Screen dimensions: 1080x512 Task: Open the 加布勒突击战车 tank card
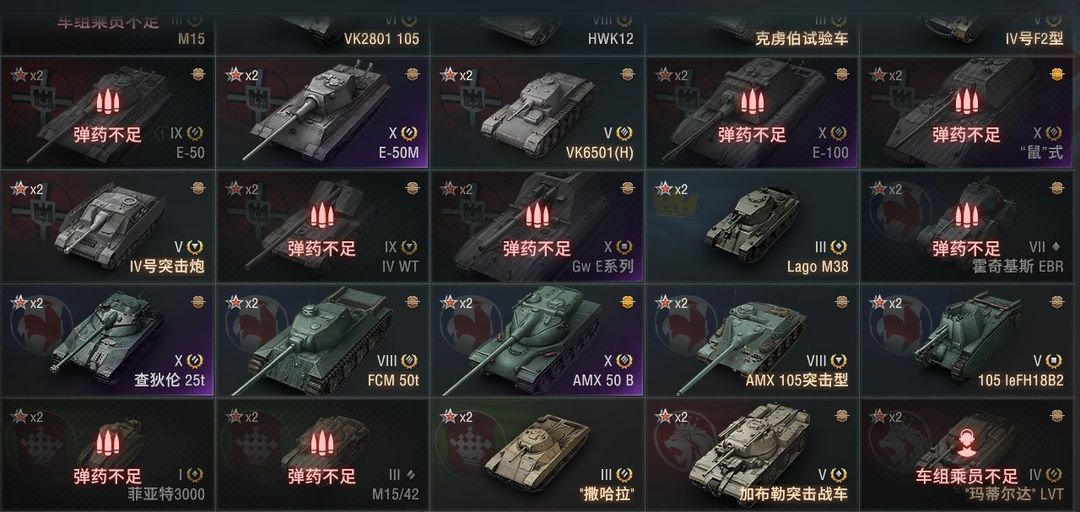(751, 452)
